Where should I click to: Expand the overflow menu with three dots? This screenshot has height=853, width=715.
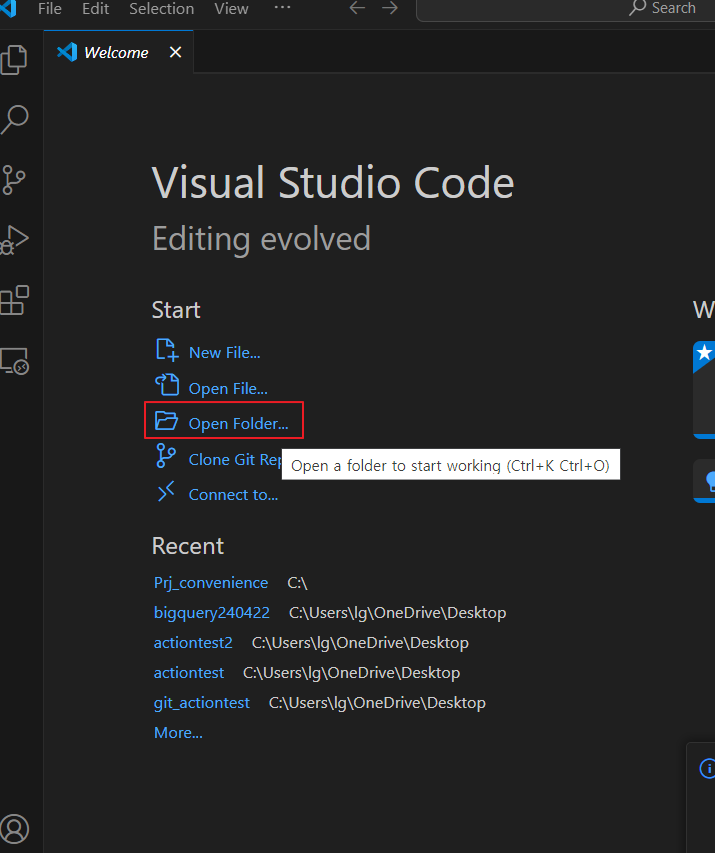[x=282, y=8]
